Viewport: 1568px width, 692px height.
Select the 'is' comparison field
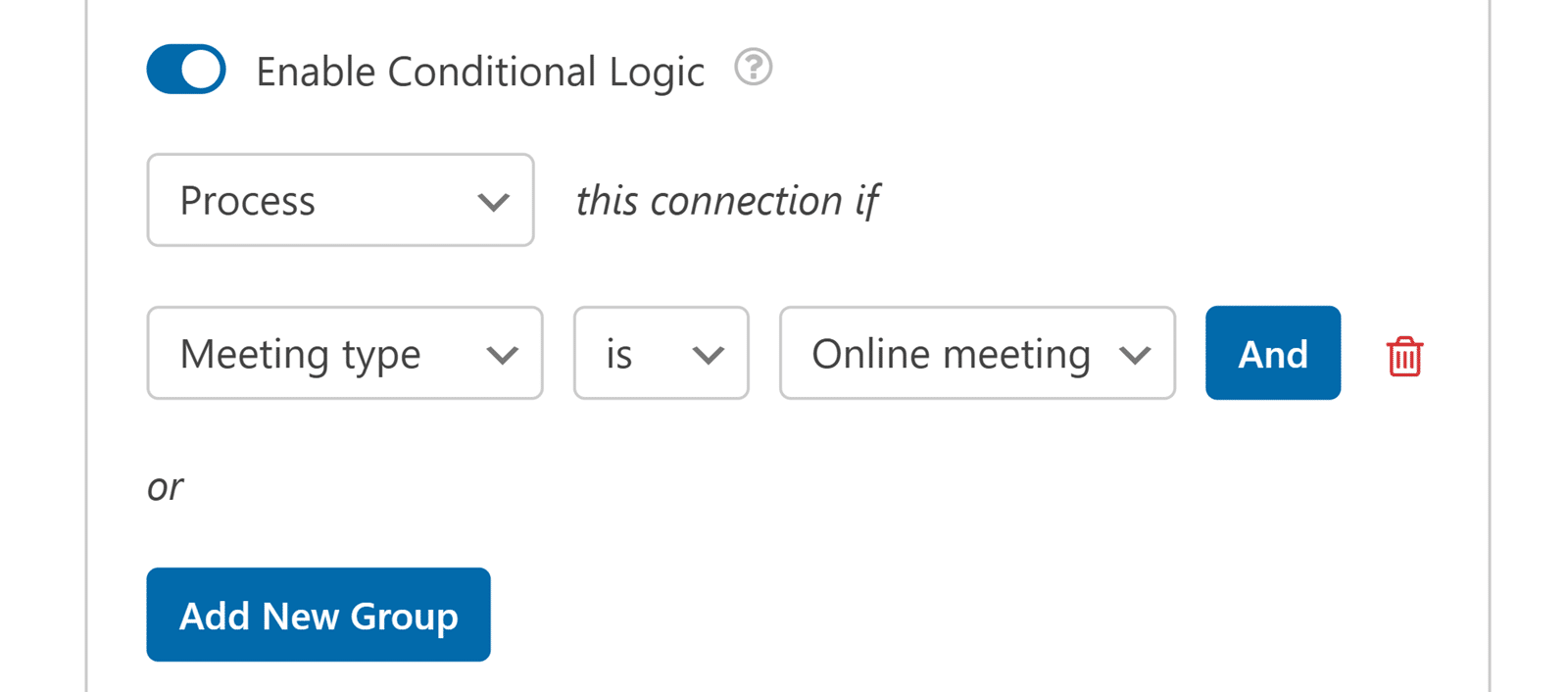click(661, 353)
